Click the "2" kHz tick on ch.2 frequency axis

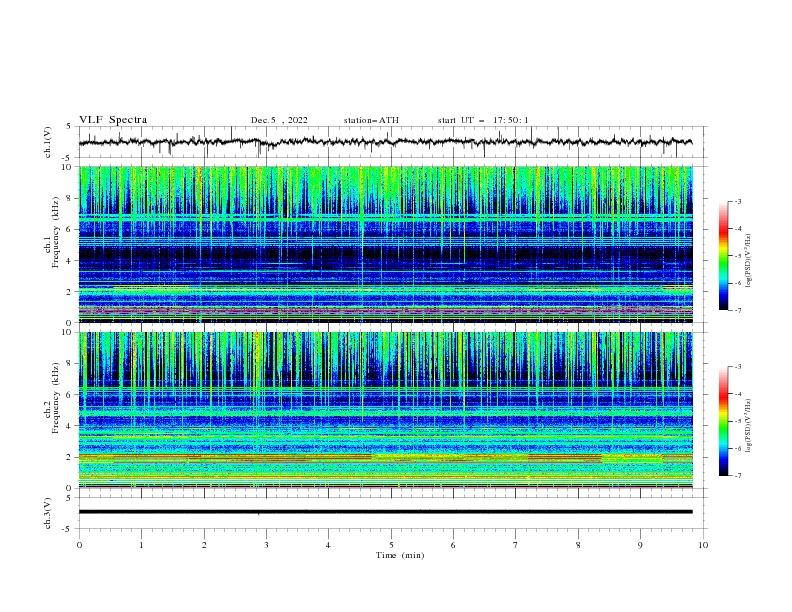click(x=71, y=457)
